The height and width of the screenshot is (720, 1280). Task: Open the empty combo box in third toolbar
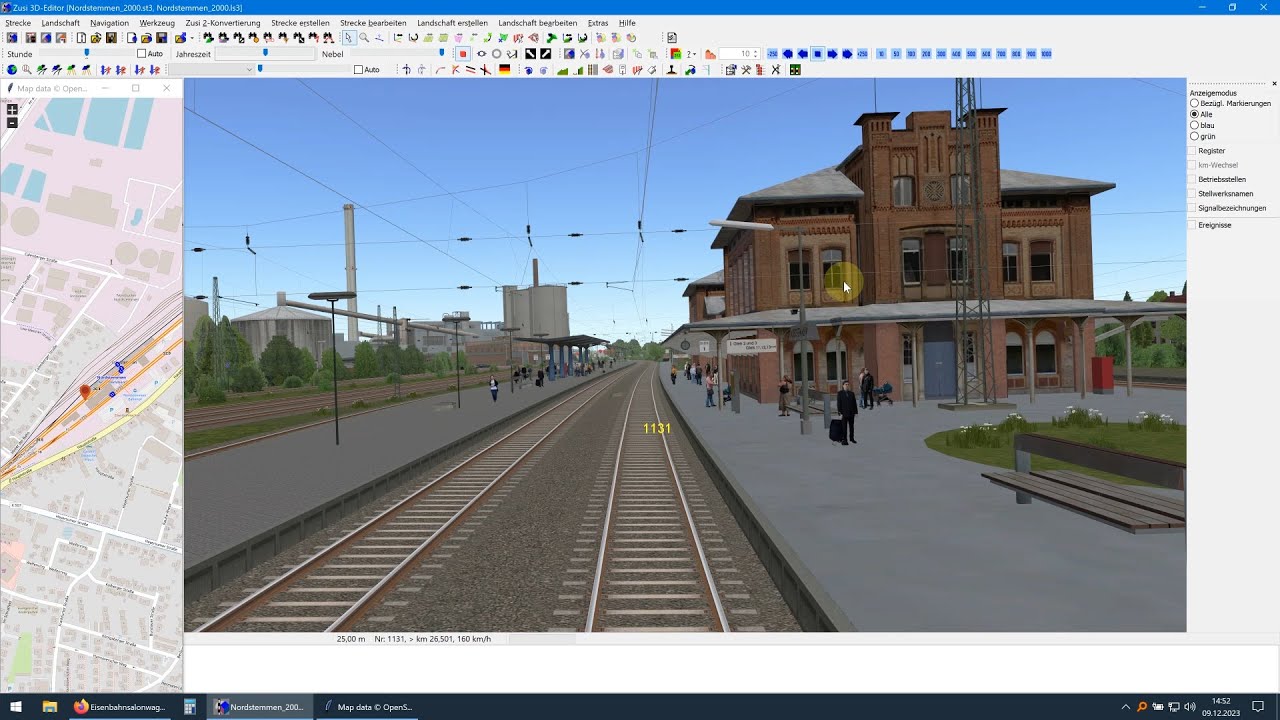tap(211, 70)
